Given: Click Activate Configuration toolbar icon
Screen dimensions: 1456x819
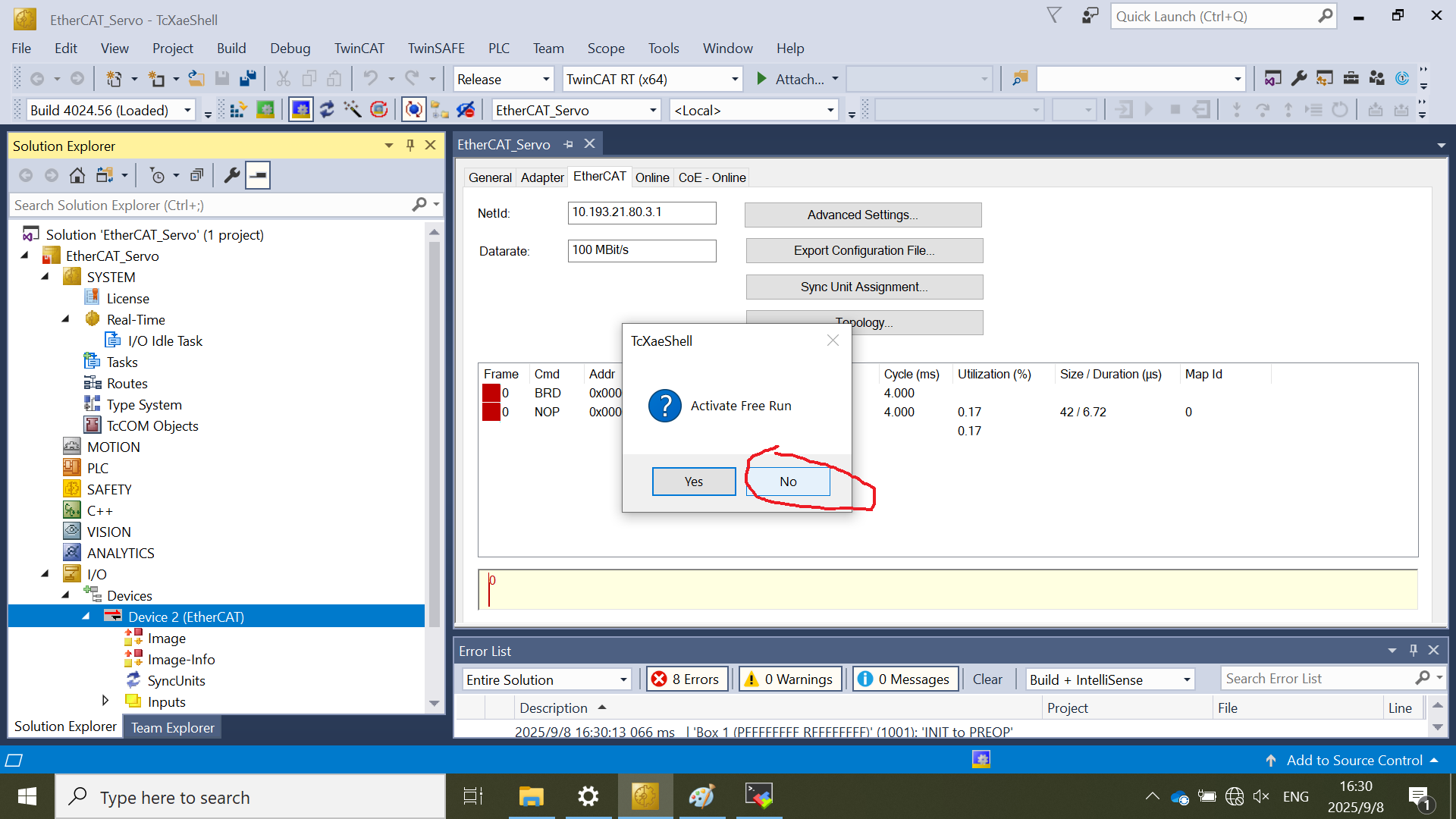Looking at the screenshot, I should pos(238,111).
